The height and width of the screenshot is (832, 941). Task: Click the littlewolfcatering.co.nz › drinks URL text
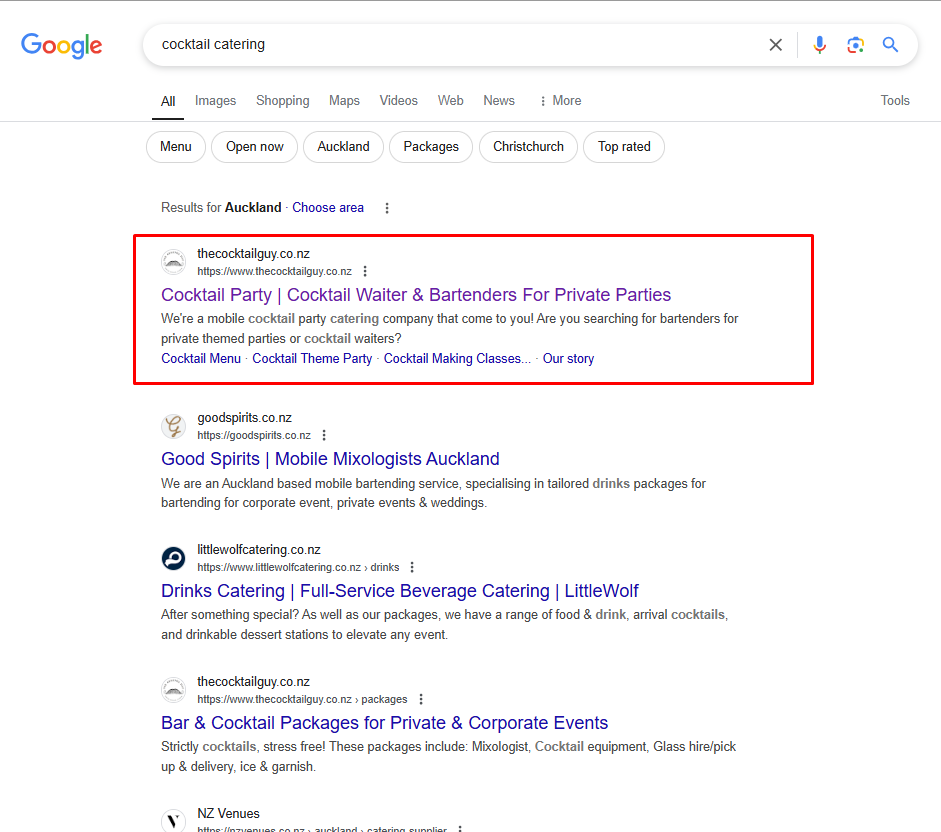tap(298, 567)
